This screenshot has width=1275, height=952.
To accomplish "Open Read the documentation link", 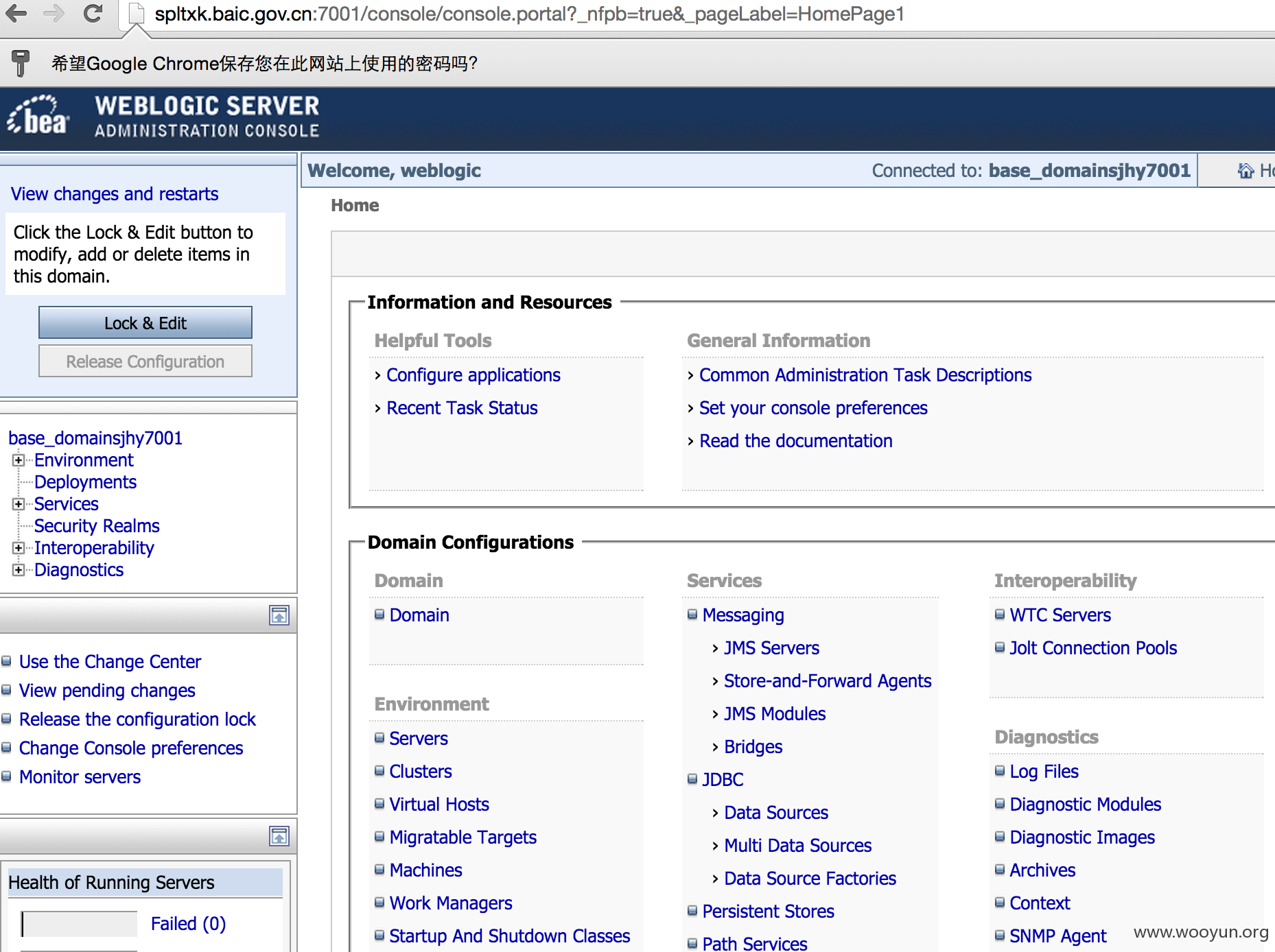I will tap(796, 441).
